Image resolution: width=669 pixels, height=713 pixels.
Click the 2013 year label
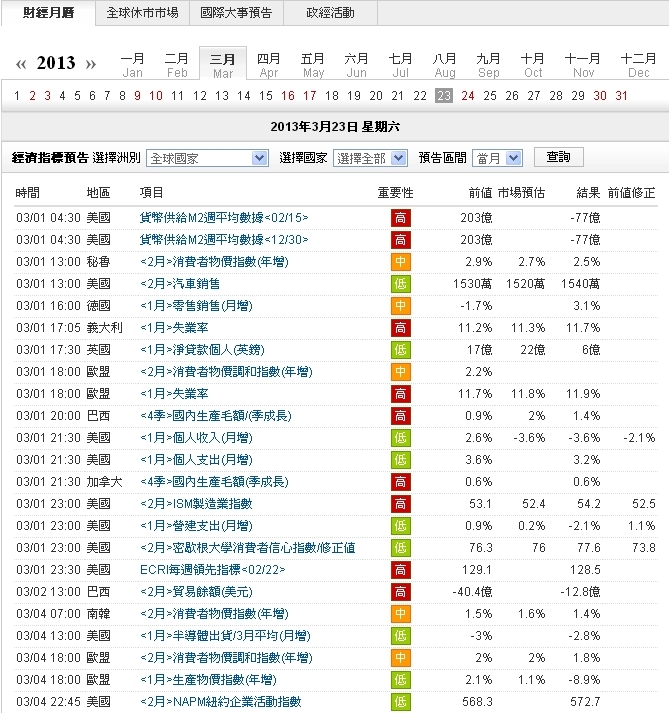(56, 63)
